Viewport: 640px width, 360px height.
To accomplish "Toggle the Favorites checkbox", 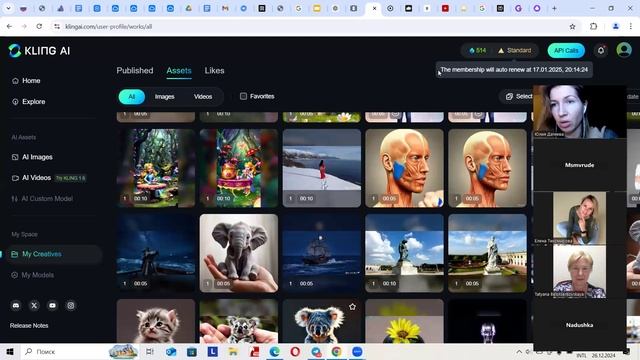I will [x=243, y=96].
